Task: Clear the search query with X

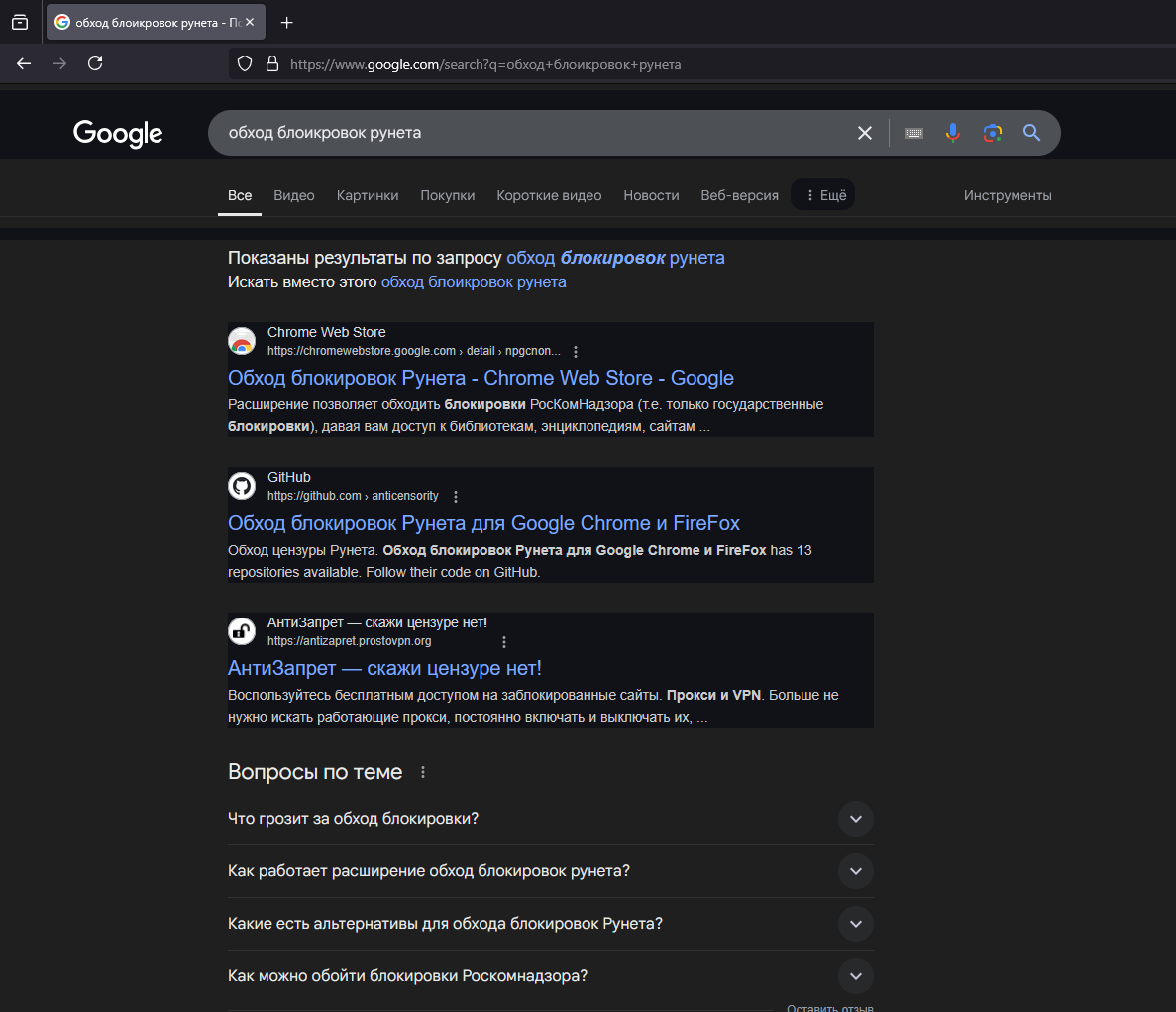Action: tap(865, 133)
